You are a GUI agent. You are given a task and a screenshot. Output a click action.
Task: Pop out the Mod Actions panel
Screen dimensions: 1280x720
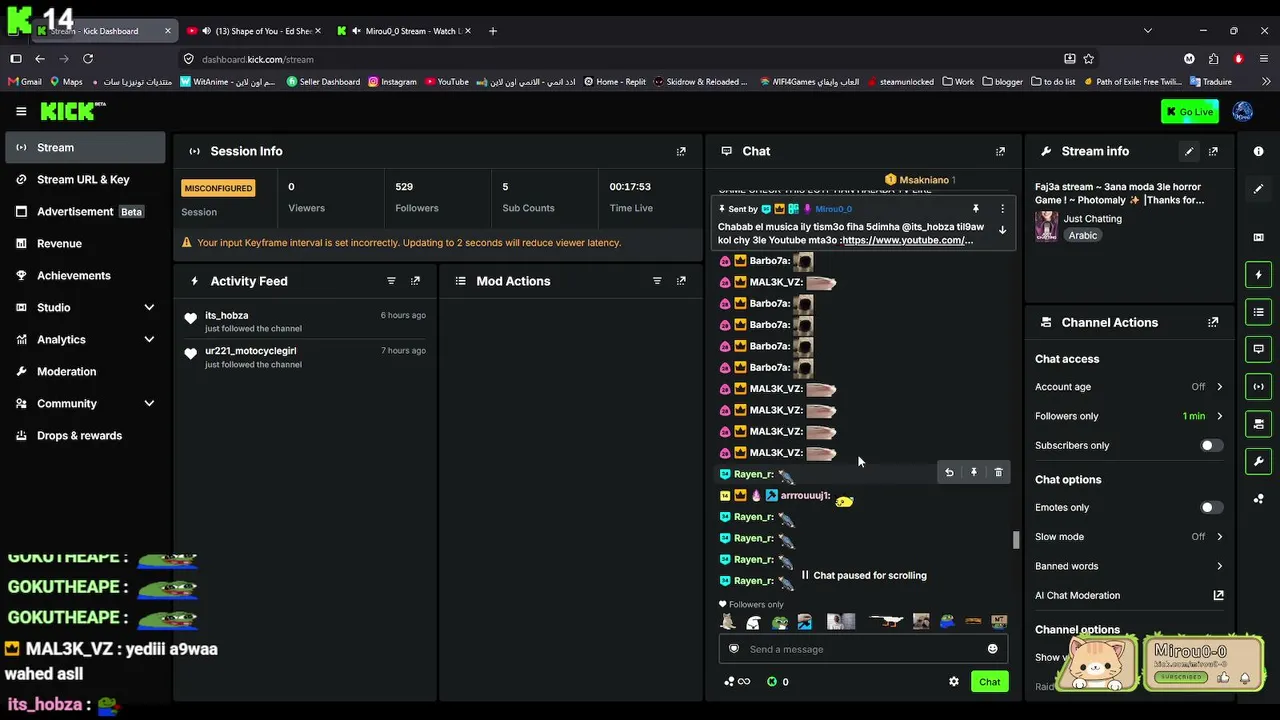681,281
